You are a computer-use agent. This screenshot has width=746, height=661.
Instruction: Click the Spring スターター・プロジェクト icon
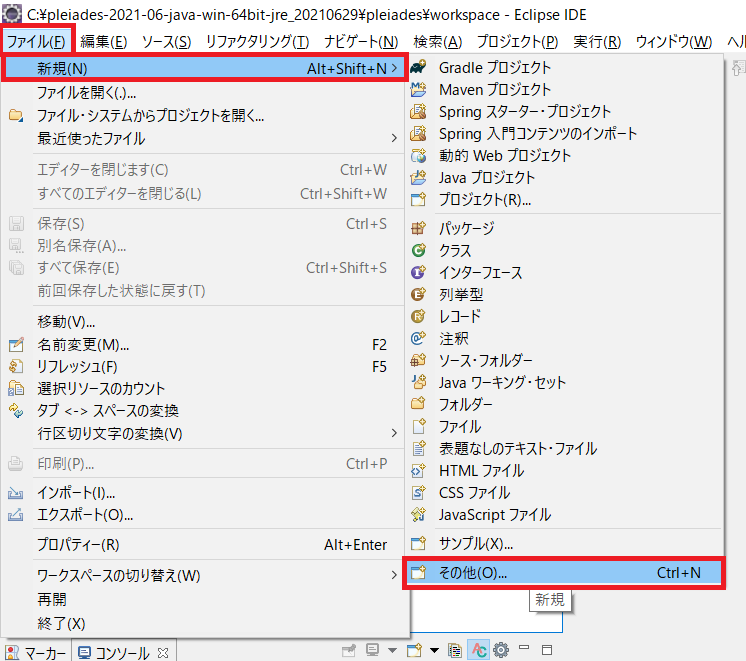pyautogui.click(x=418, y=111)
